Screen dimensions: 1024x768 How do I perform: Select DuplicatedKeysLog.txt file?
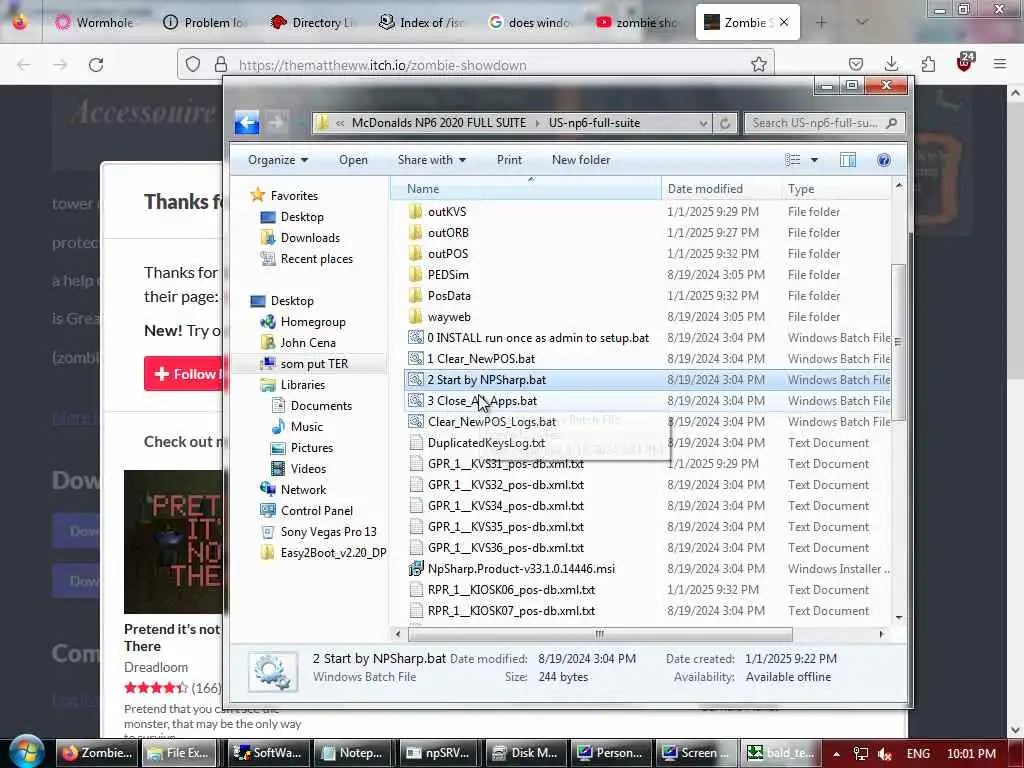486,443
